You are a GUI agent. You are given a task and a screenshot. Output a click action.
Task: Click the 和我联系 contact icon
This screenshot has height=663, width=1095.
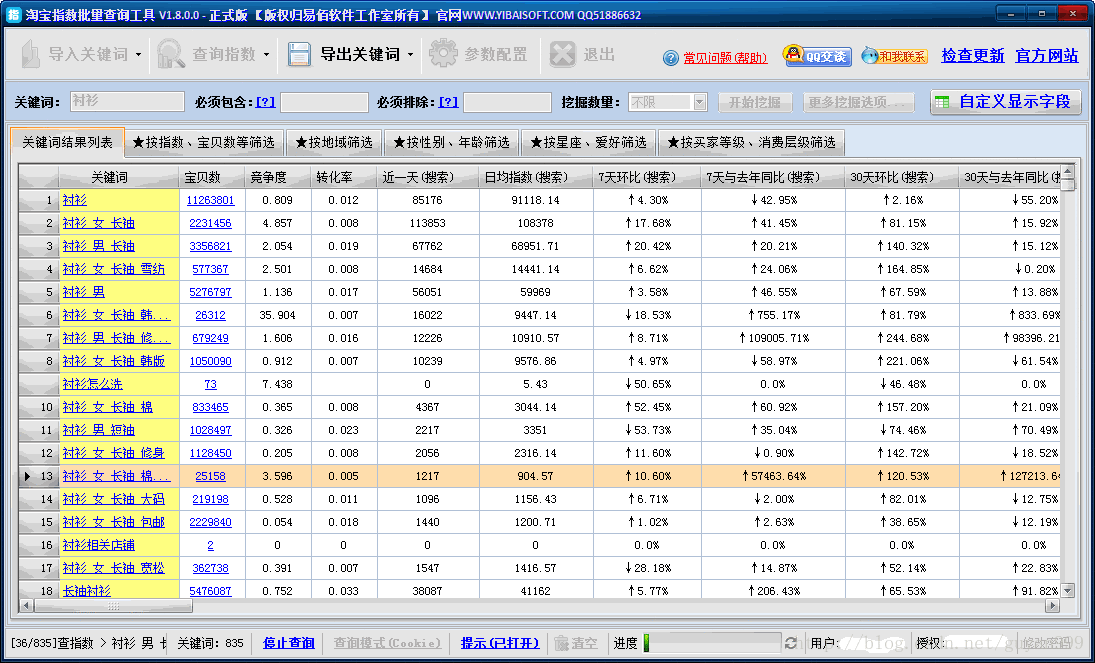coord(894,56)
